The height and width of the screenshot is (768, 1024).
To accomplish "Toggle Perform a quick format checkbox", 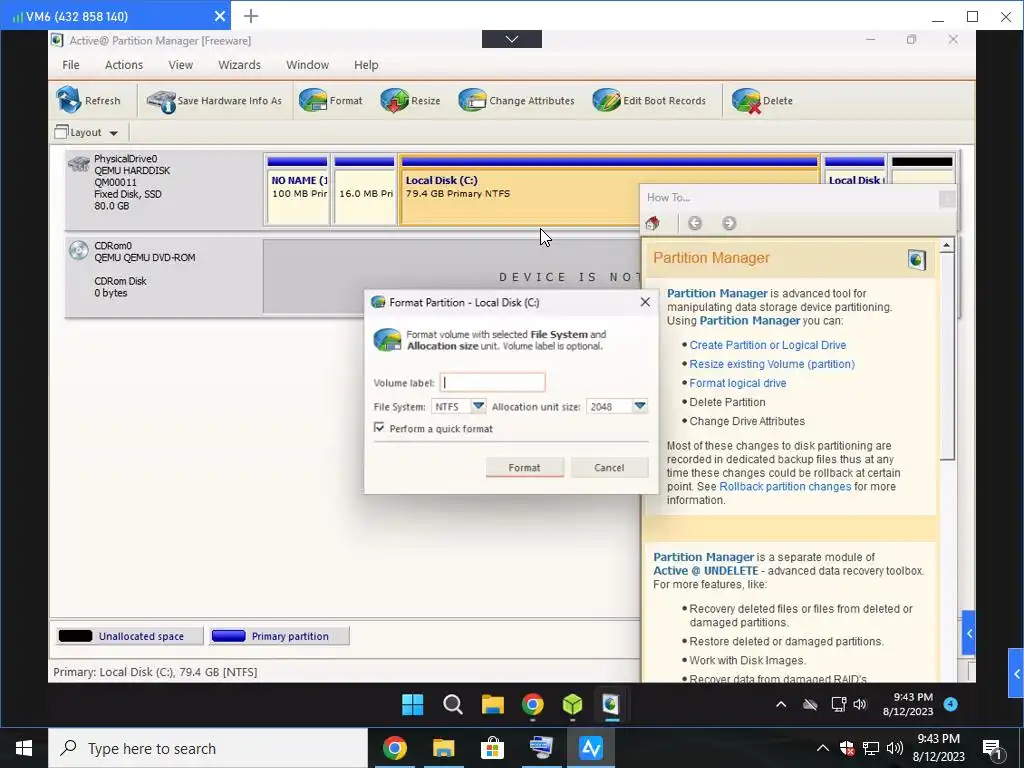I will (379, 427).
